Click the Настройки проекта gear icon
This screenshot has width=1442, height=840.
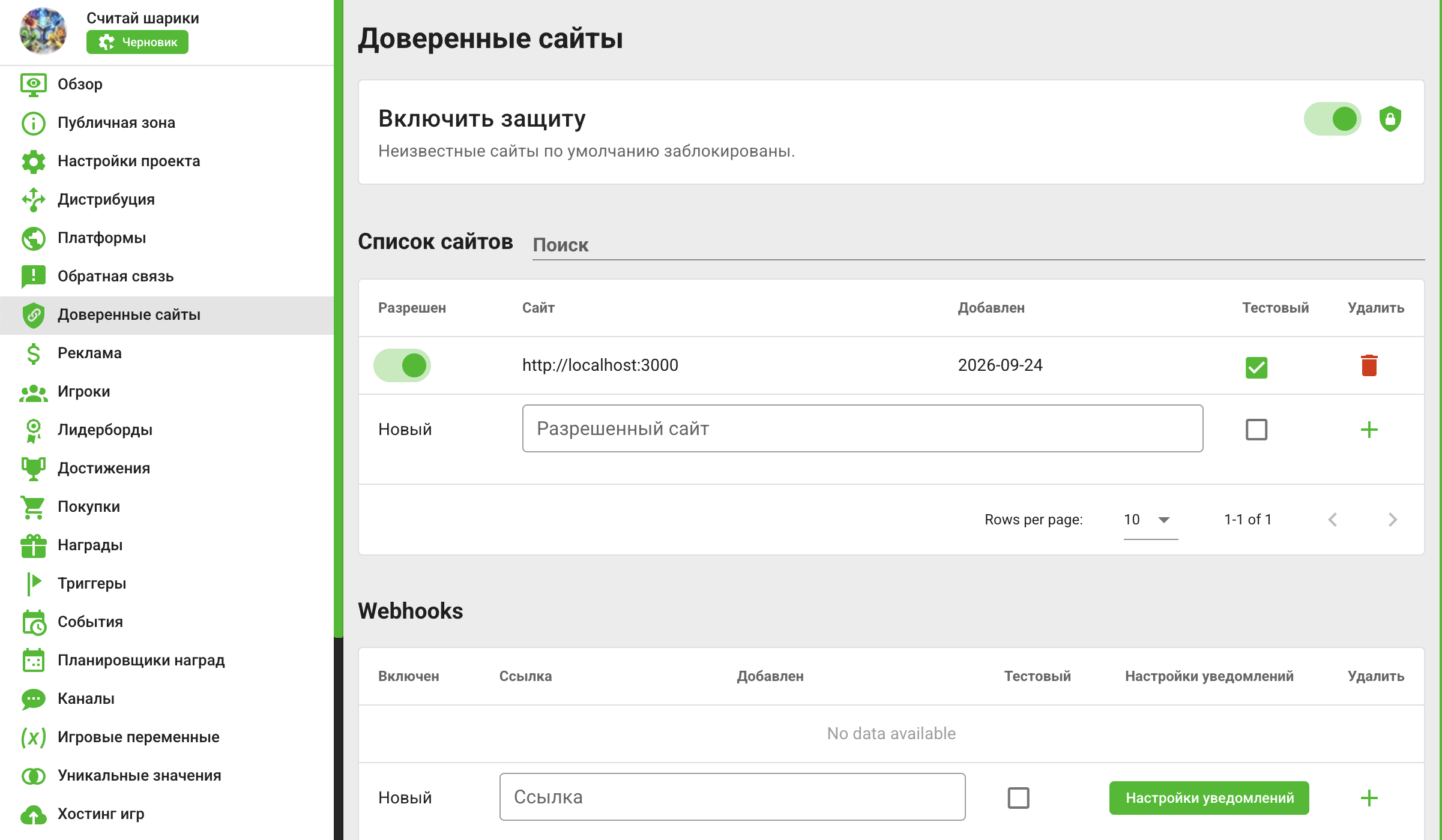(x=34, y=161)
